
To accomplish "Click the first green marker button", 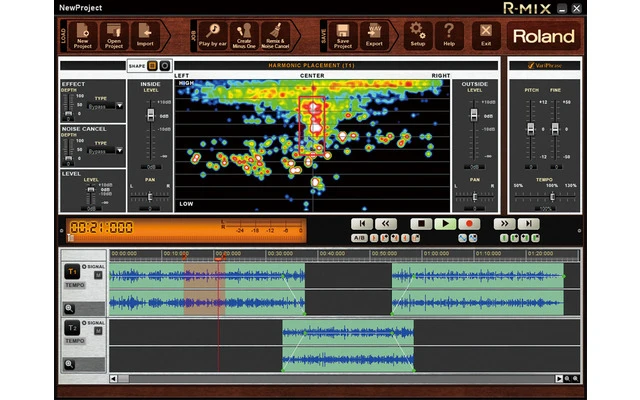I will point(504,238).
